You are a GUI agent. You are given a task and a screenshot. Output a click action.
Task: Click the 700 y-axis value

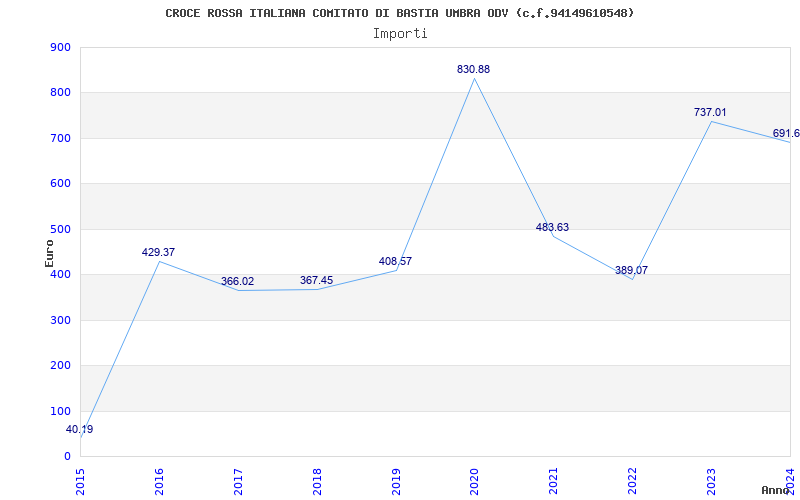[60, 138]
